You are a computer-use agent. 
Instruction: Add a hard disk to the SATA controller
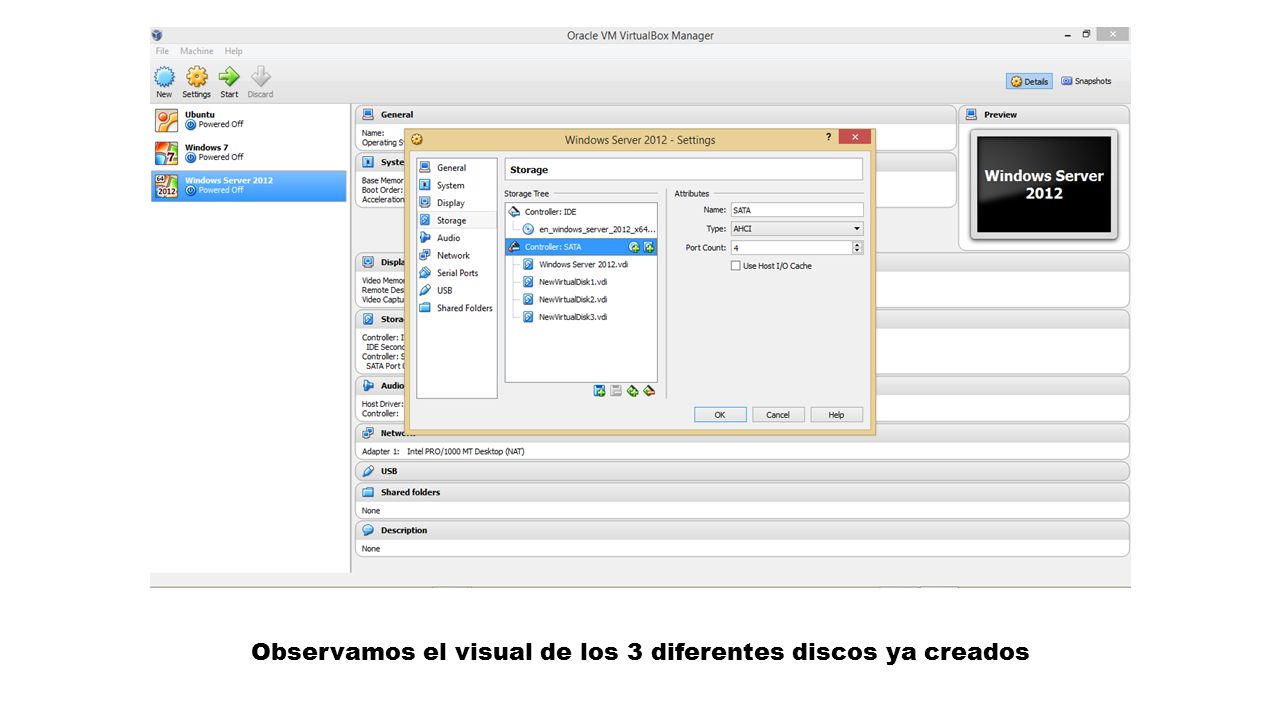pos(649,247)
